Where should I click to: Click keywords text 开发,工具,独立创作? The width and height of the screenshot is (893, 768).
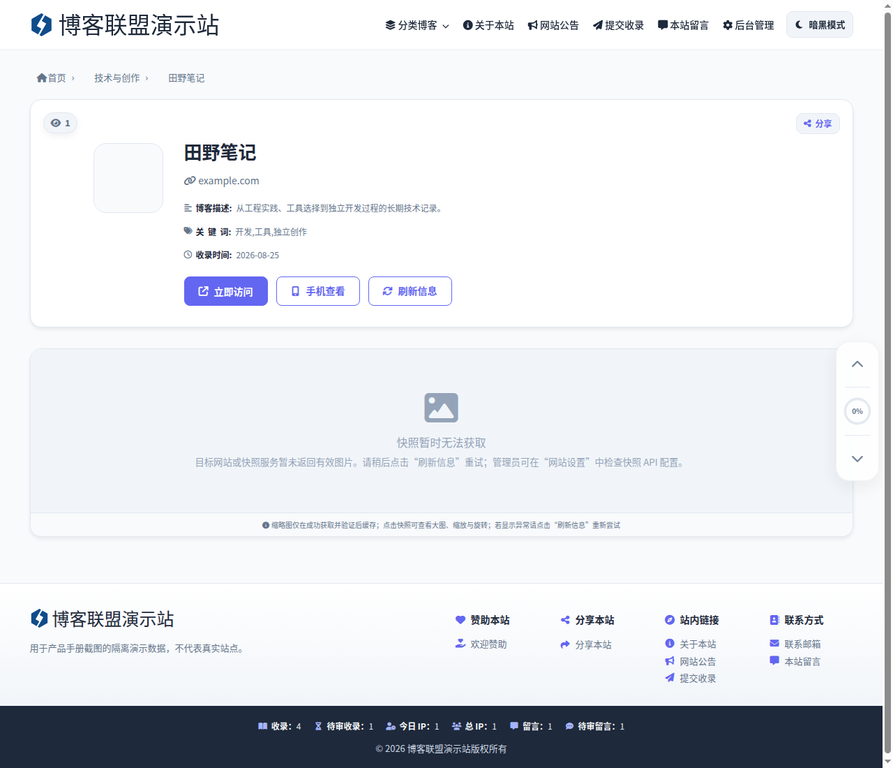point(271,232)
